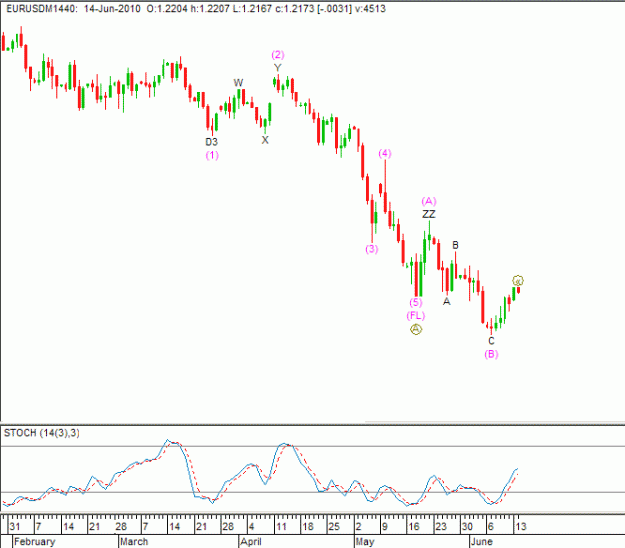Select the April month label
Screen dimensions: 625x548
click(251, 542)
